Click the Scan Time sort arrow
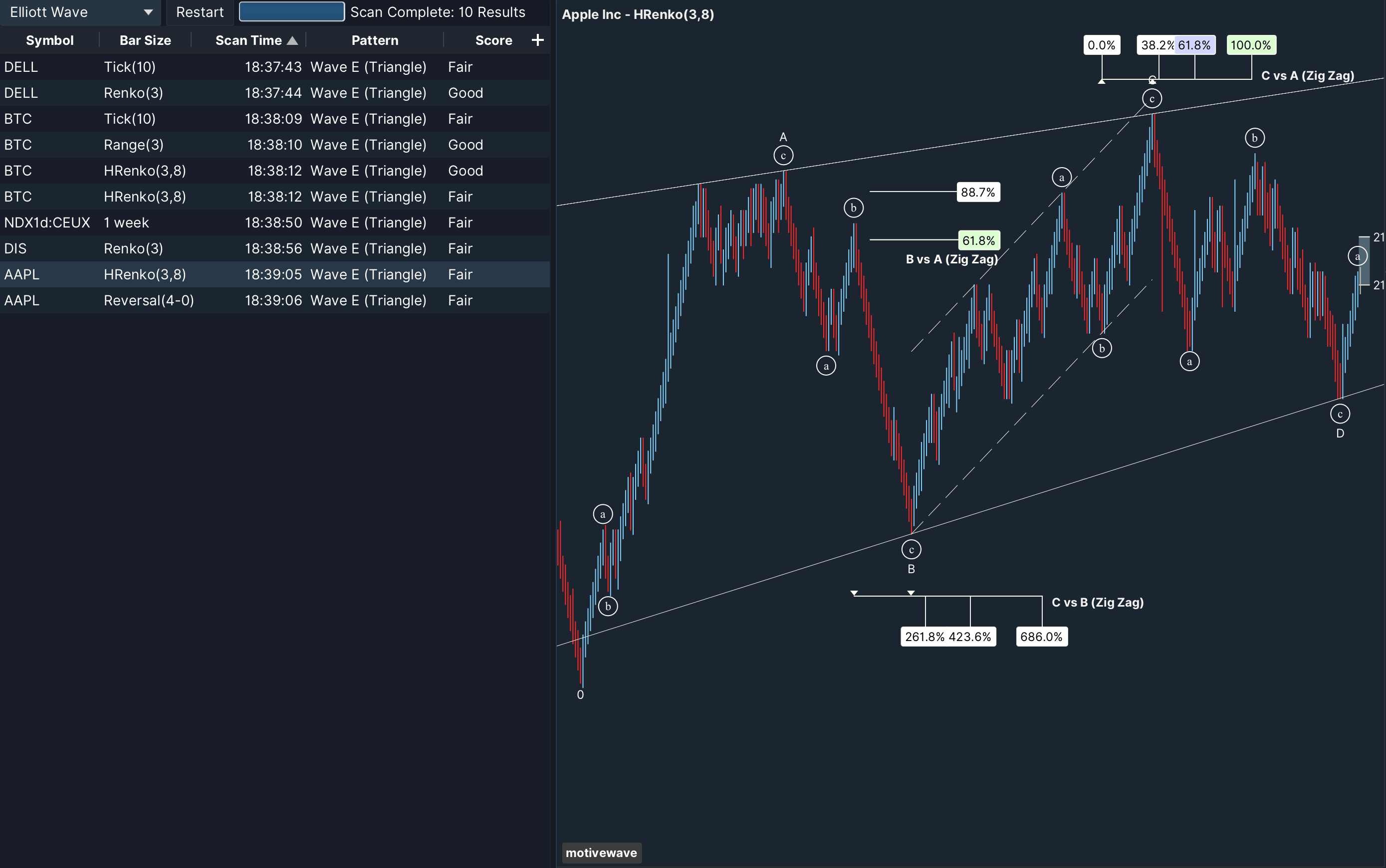This screenshot has height=868, width=1386. [292, 40]
